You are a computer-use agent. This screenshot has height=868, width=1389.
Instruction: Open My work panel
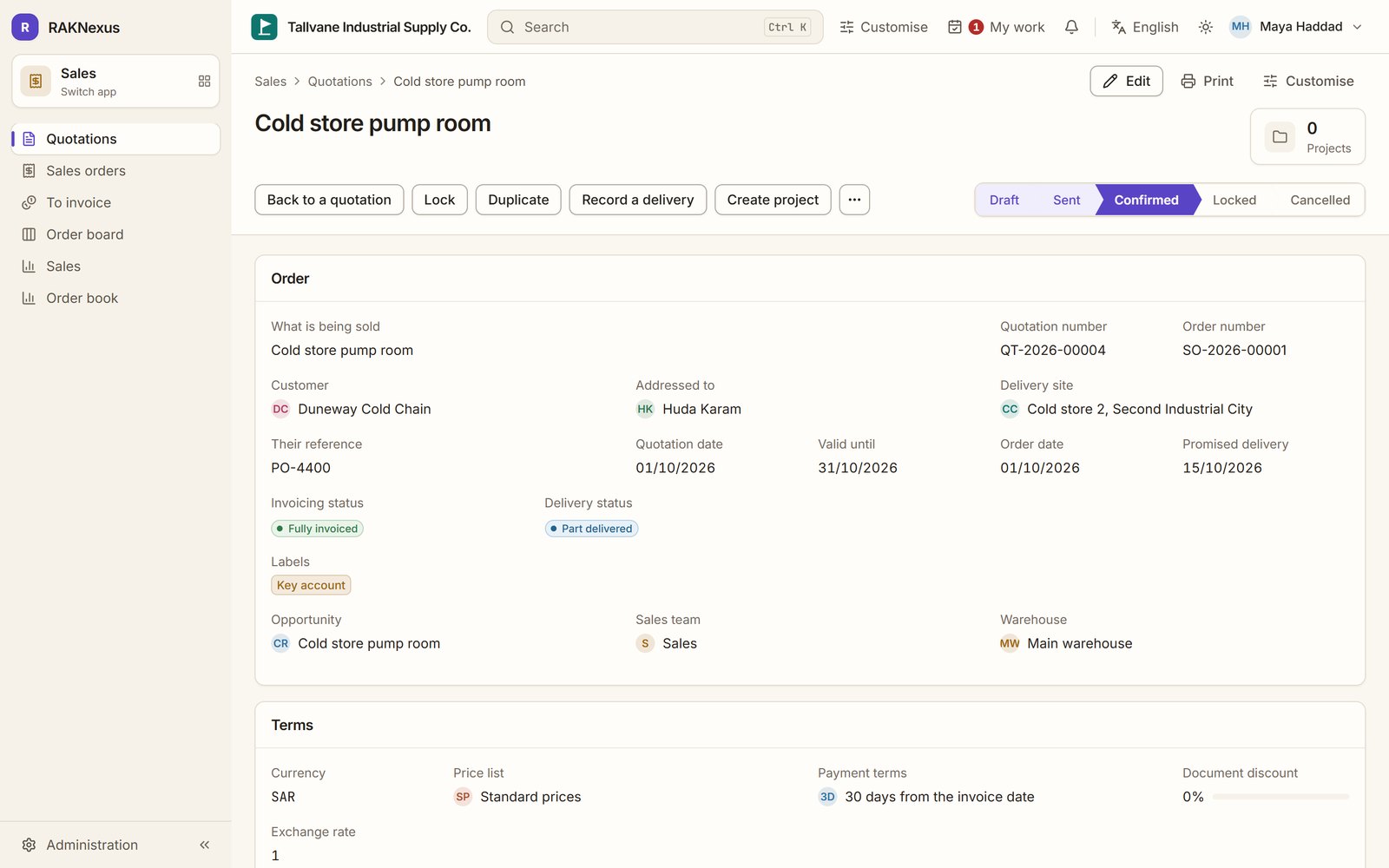tap(996, 27)
